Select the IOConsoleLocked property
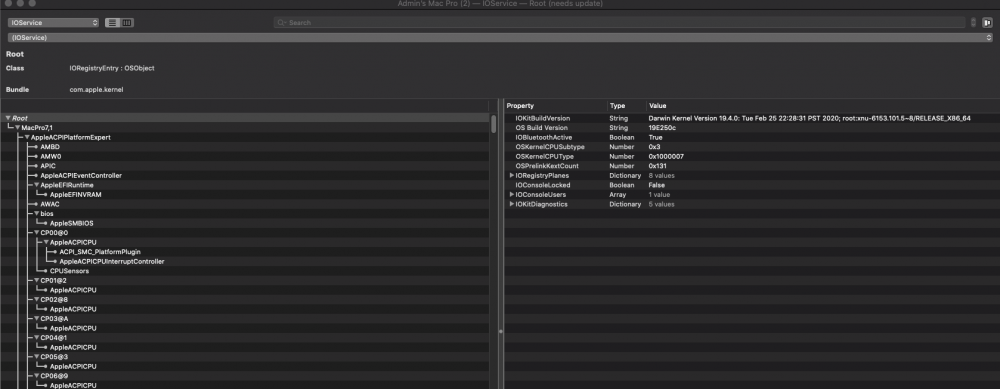This screenshot has height=389, width=1000. pos(542,185)
